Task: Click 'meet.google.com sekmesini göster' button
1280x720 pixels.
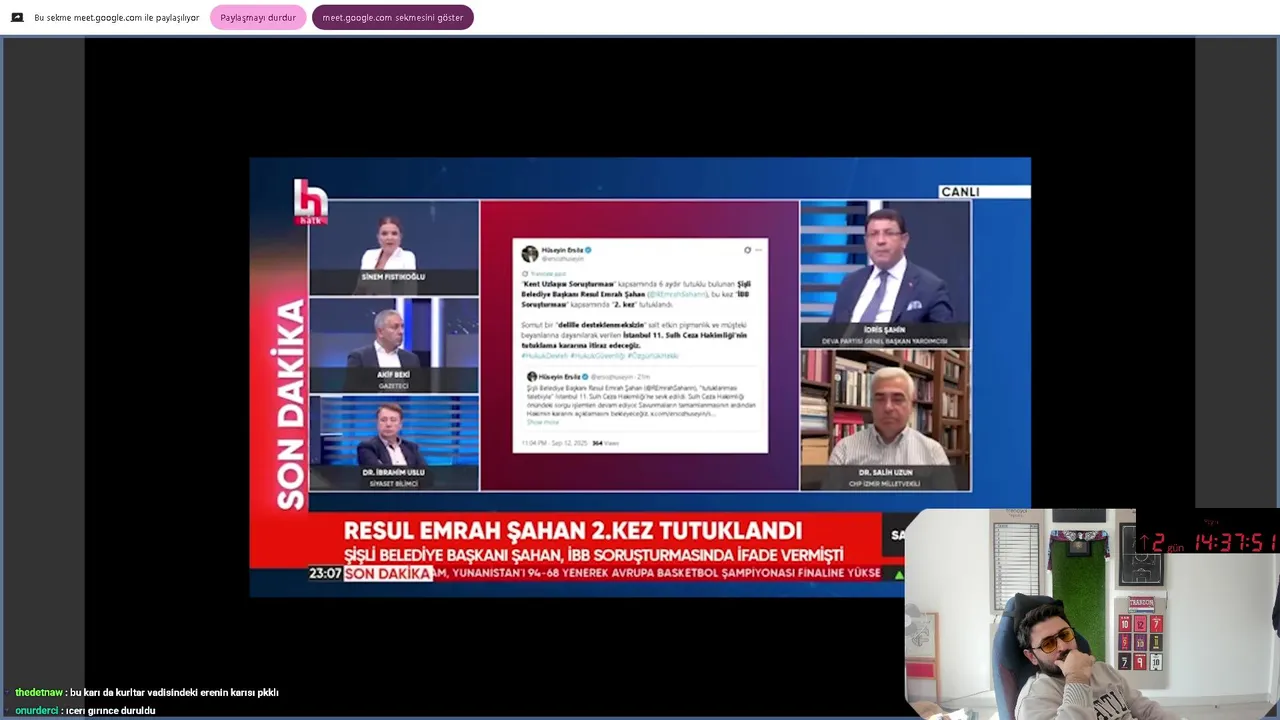Action: [x=393, y=17]
